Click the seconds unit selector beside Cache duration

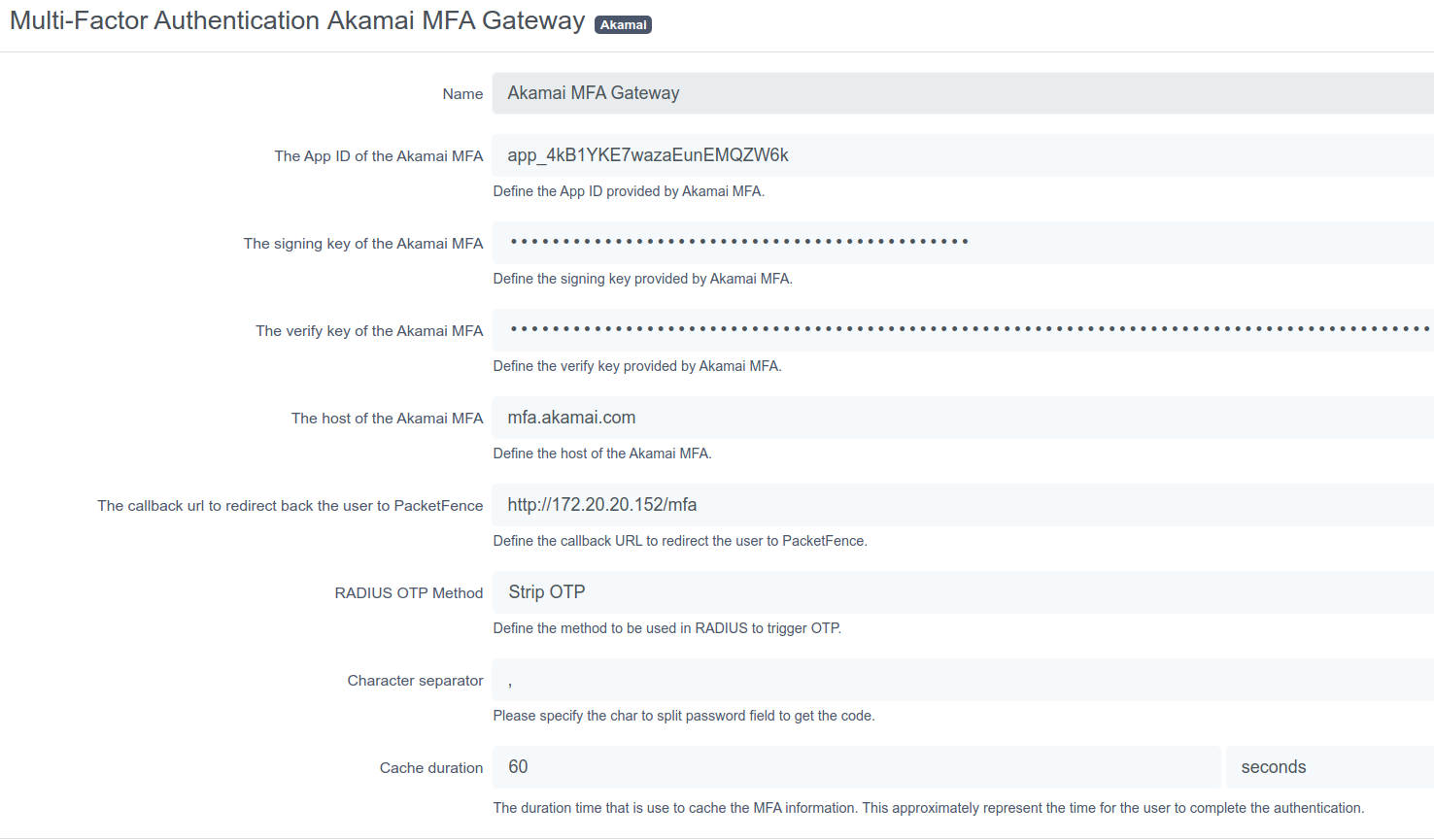click(1329, 767)
